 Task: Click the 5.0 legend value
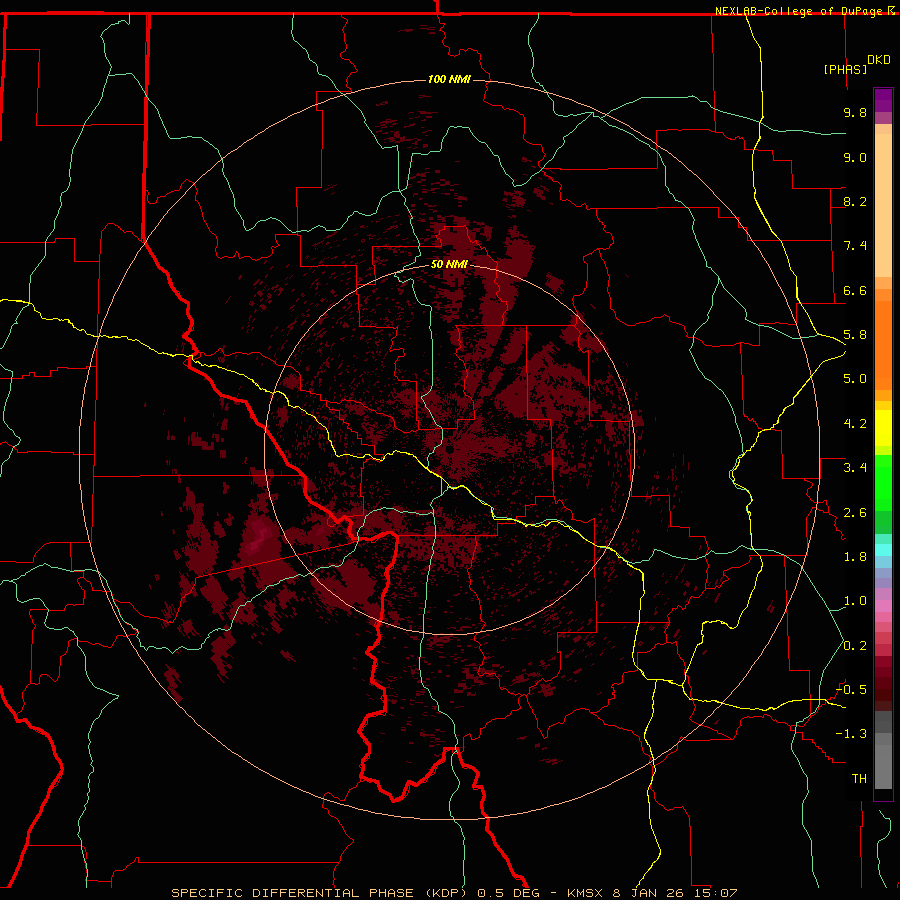tap(855, 379)
